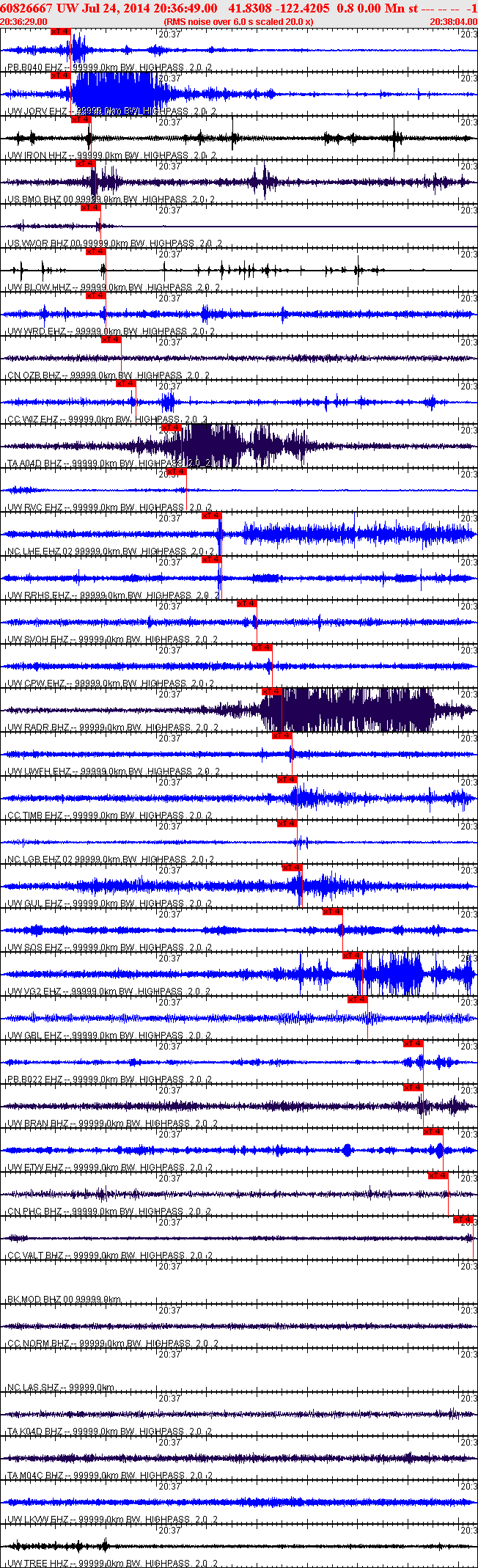This screenshot has height=1568, width=478.
Task: Select the pick flag on the CN OZB trace
Action: tap(111, 340)
